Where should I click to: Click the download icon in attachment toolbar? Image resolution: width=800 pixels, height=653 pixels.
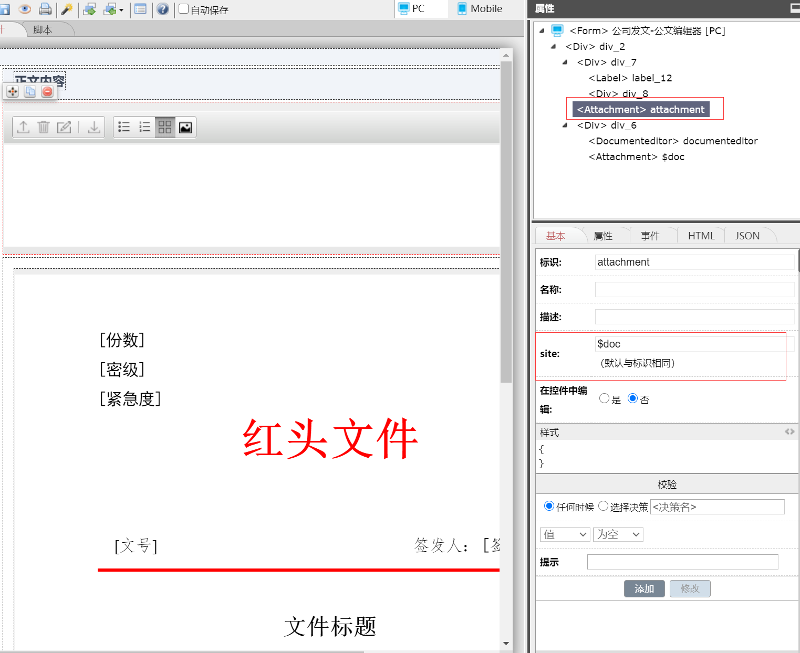click(x=93, y=127)
